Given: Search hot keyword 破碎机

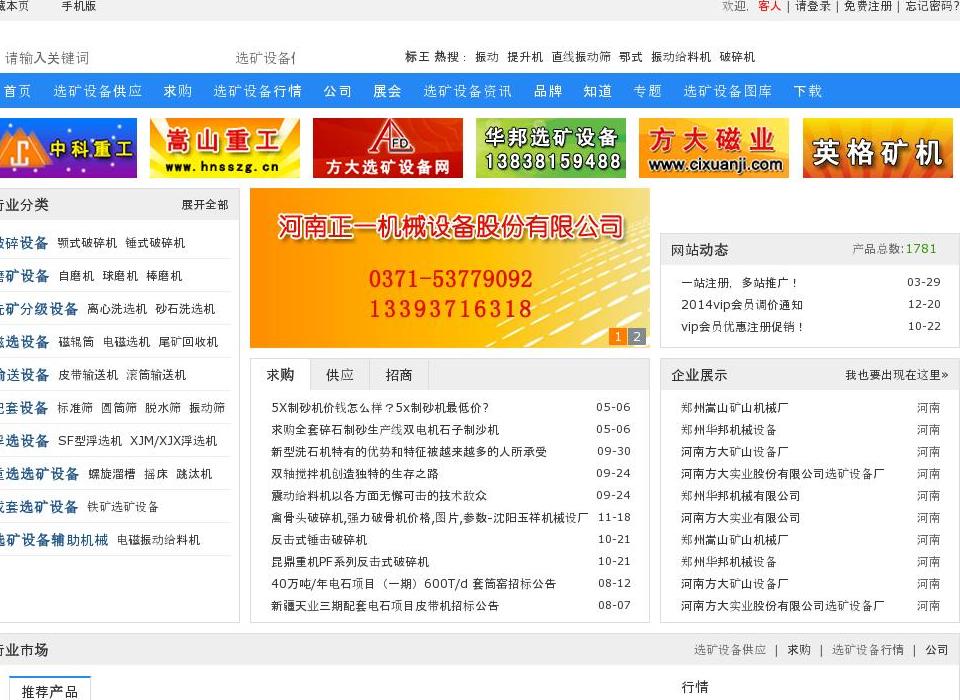Looking at the screenshot, I should click(x=737, y=57).
